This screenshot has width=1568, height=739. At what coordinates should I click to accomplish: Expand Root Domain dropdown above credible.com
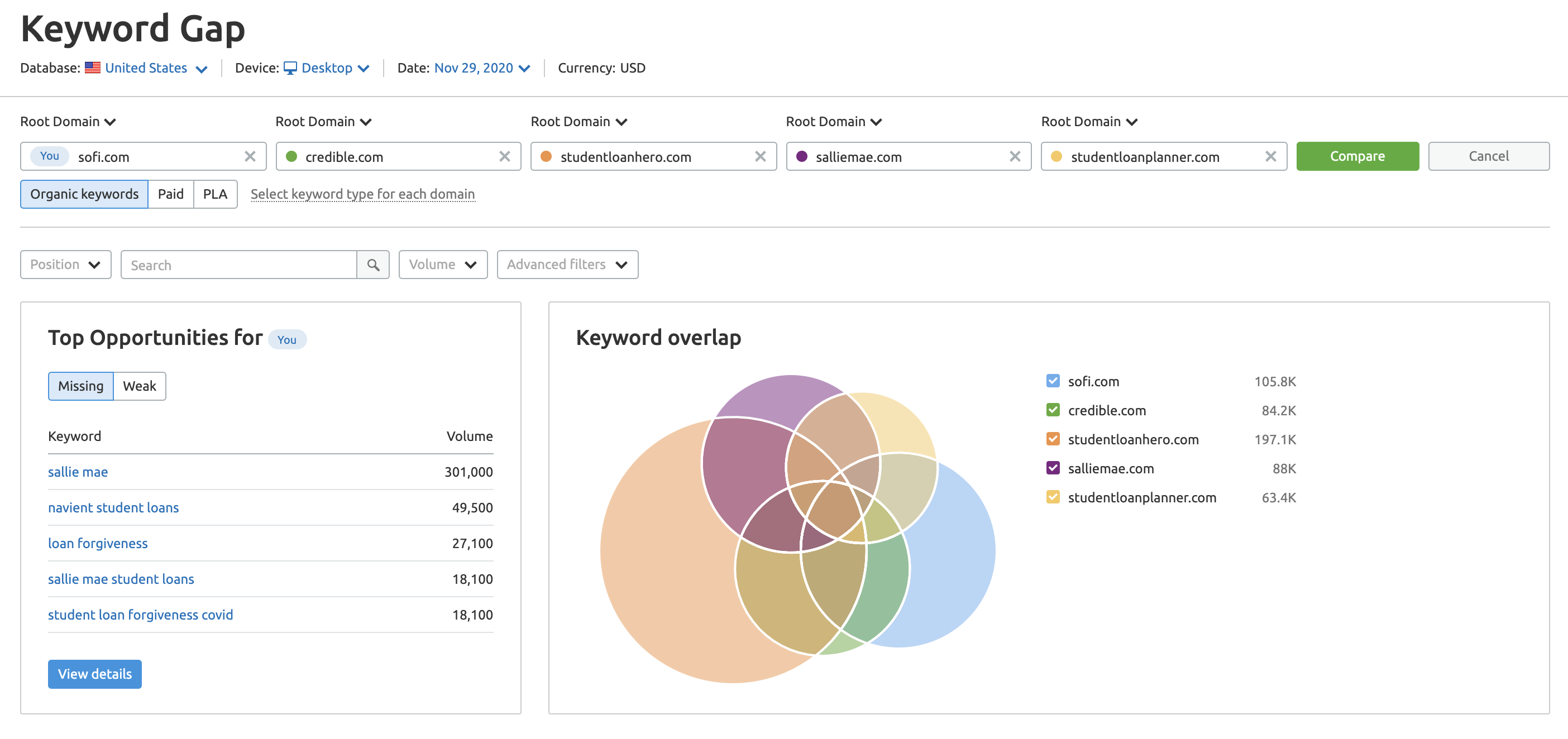323,122
